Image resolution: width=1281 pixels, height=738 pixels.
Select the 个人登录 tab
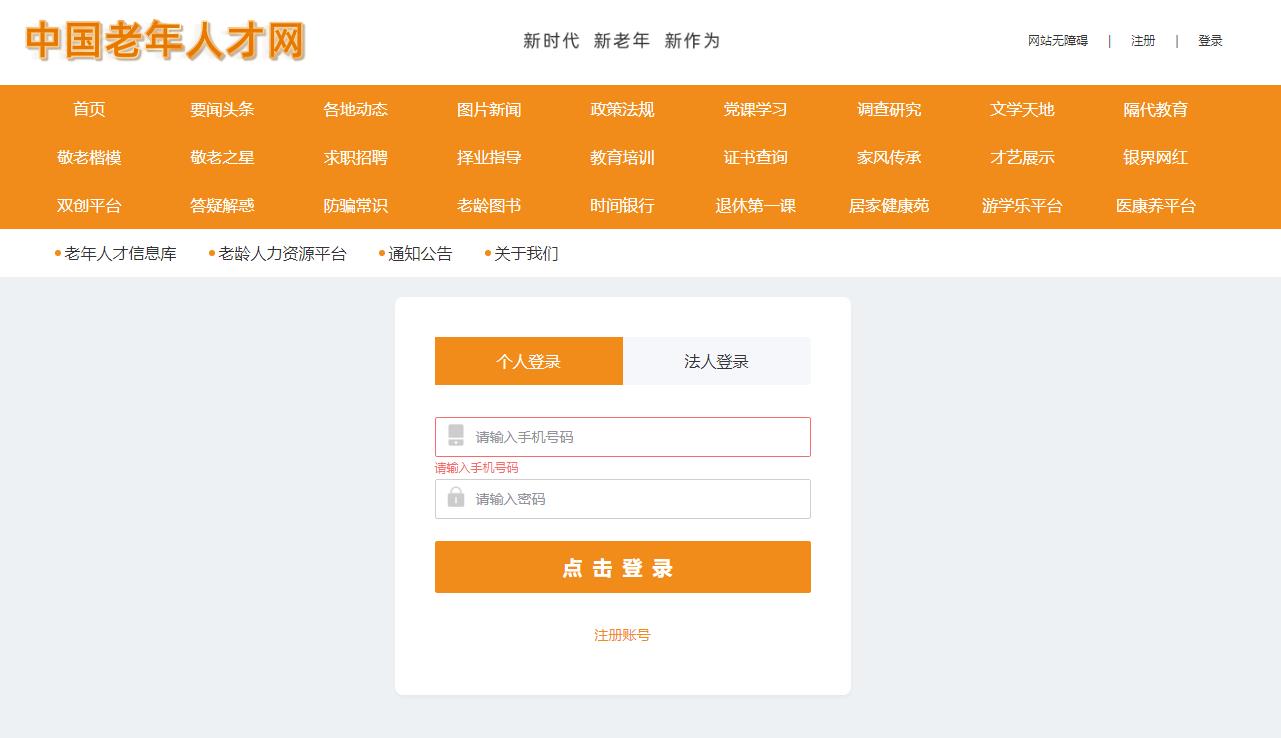[529, 361]
